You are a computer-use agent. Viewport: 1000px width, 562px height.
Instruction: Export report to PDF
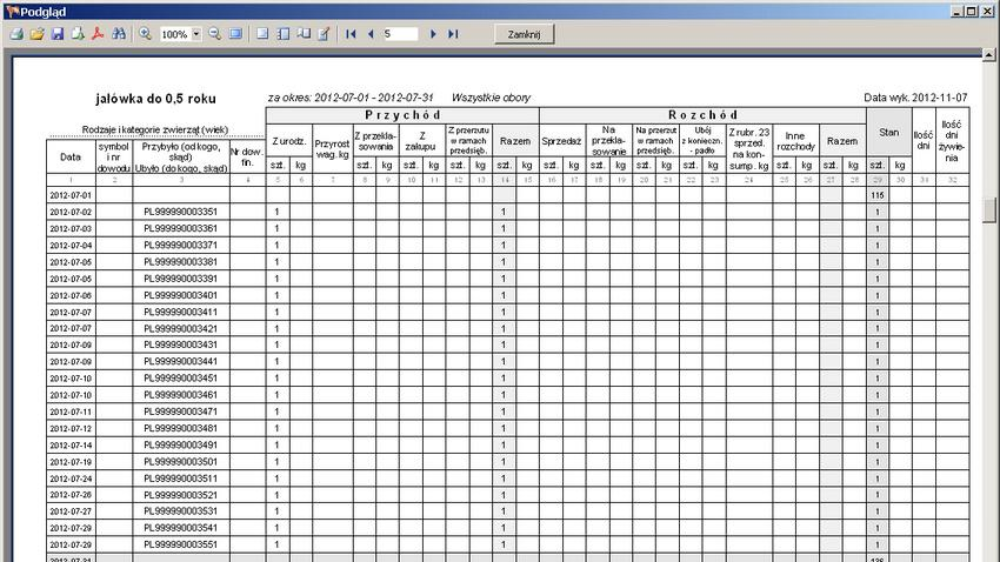[98, 34]
